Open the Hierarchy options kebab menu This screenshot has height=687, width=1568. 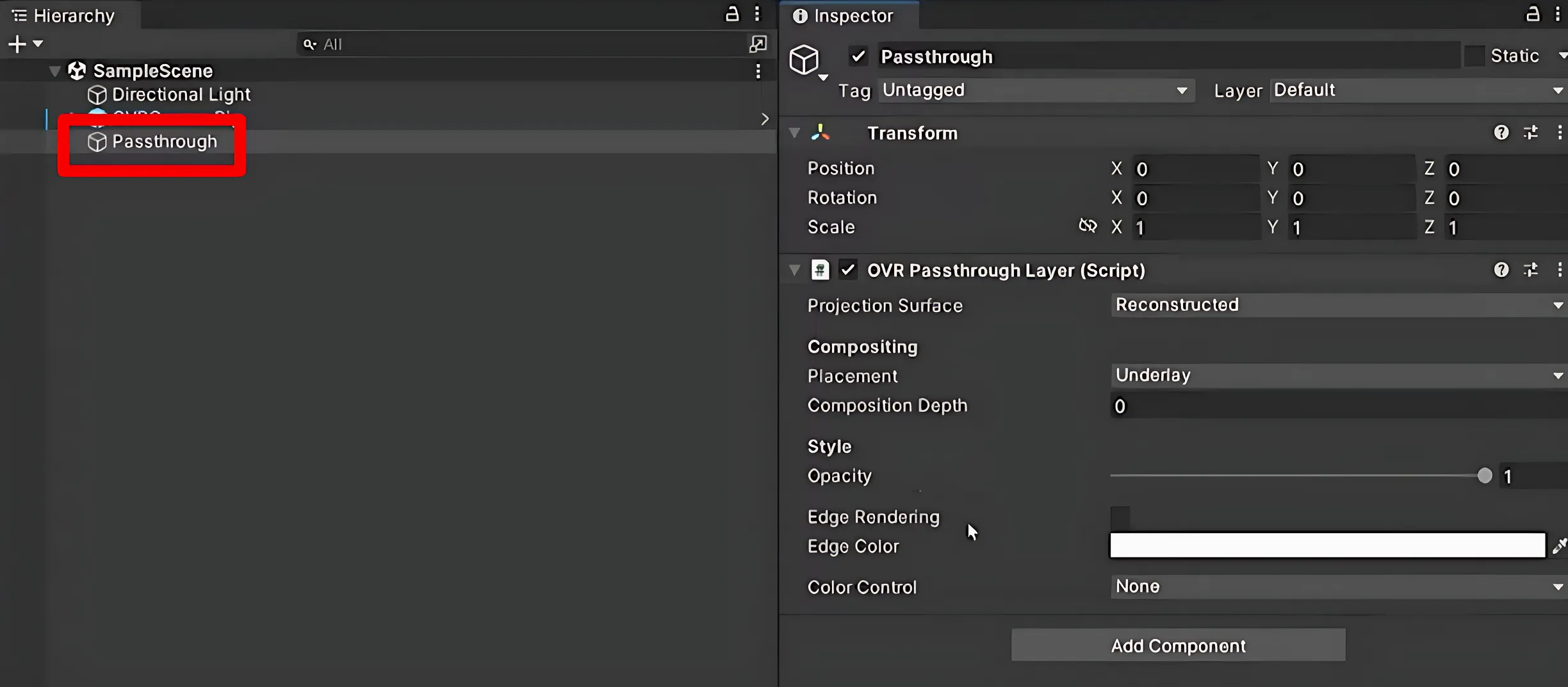758,13
